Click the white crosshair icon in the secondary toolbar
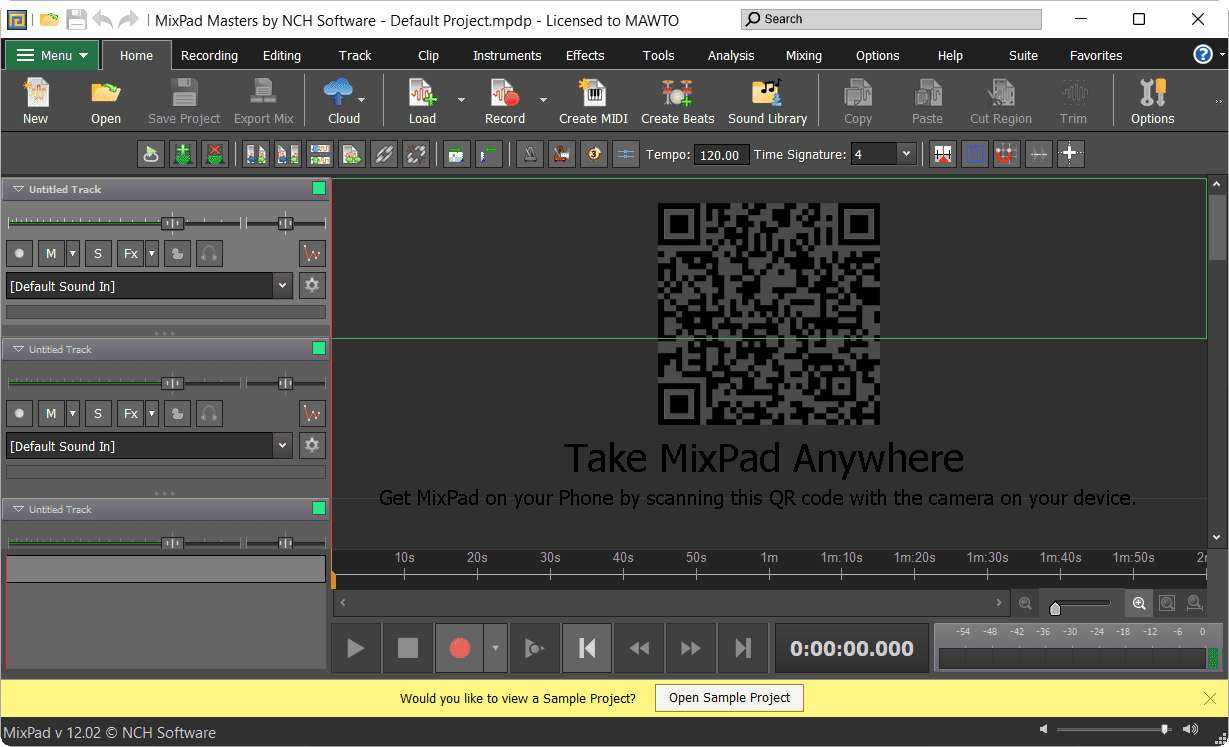This screenshot has height=747, width=1229. click(1071, 154)
